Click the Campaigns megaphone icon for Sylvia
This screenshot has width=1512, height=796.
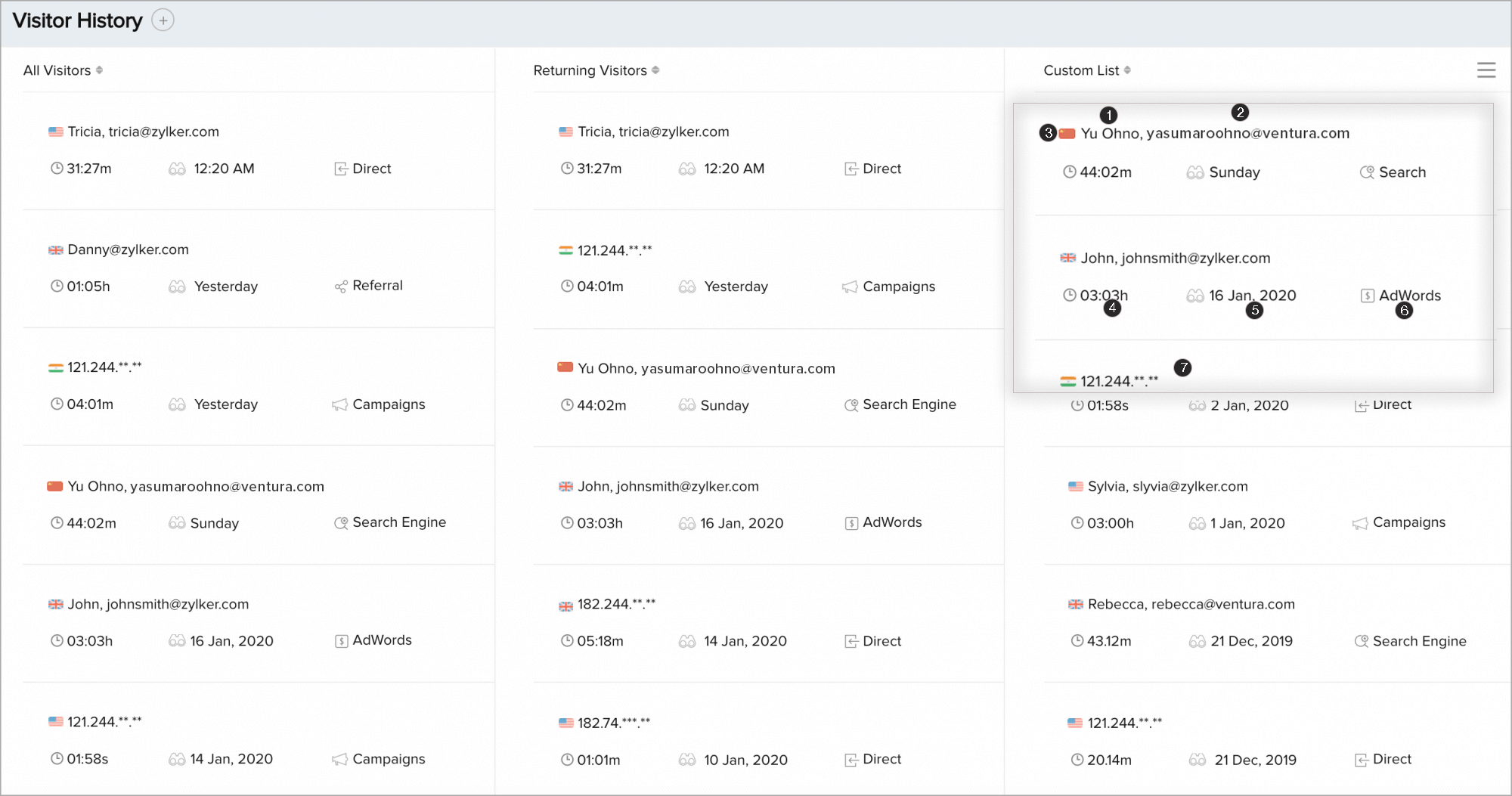pos(1360,523)
